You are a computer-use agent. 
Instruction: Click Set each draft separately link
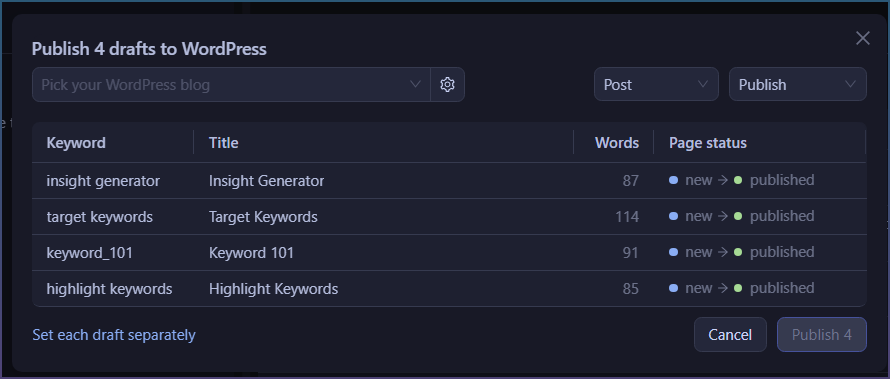tap(114, 335)
